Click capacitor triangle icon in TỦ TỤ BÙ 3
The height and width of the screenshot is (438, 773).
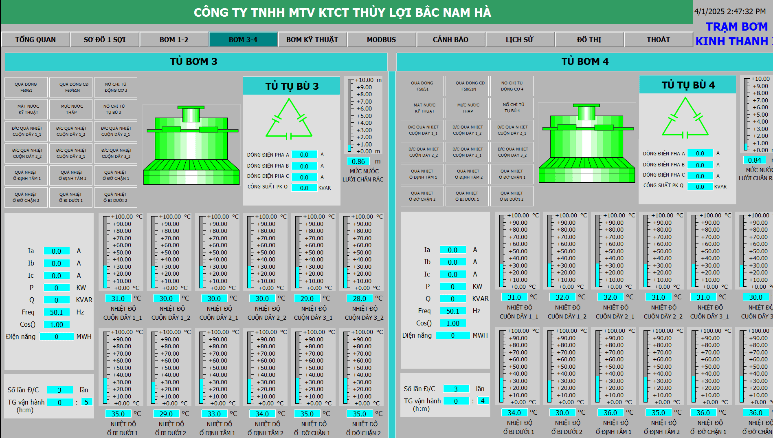click(x=289, y=119)
